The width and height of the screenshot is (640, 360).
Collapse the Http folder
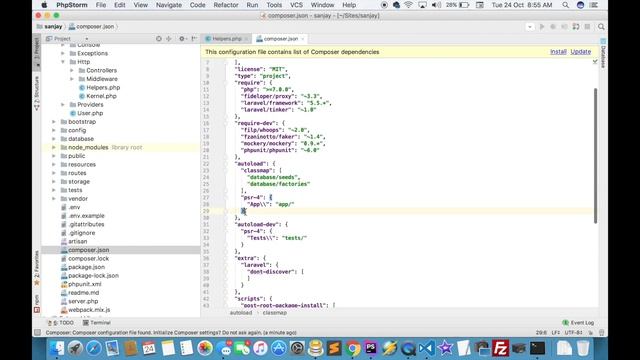coord(63,62)
